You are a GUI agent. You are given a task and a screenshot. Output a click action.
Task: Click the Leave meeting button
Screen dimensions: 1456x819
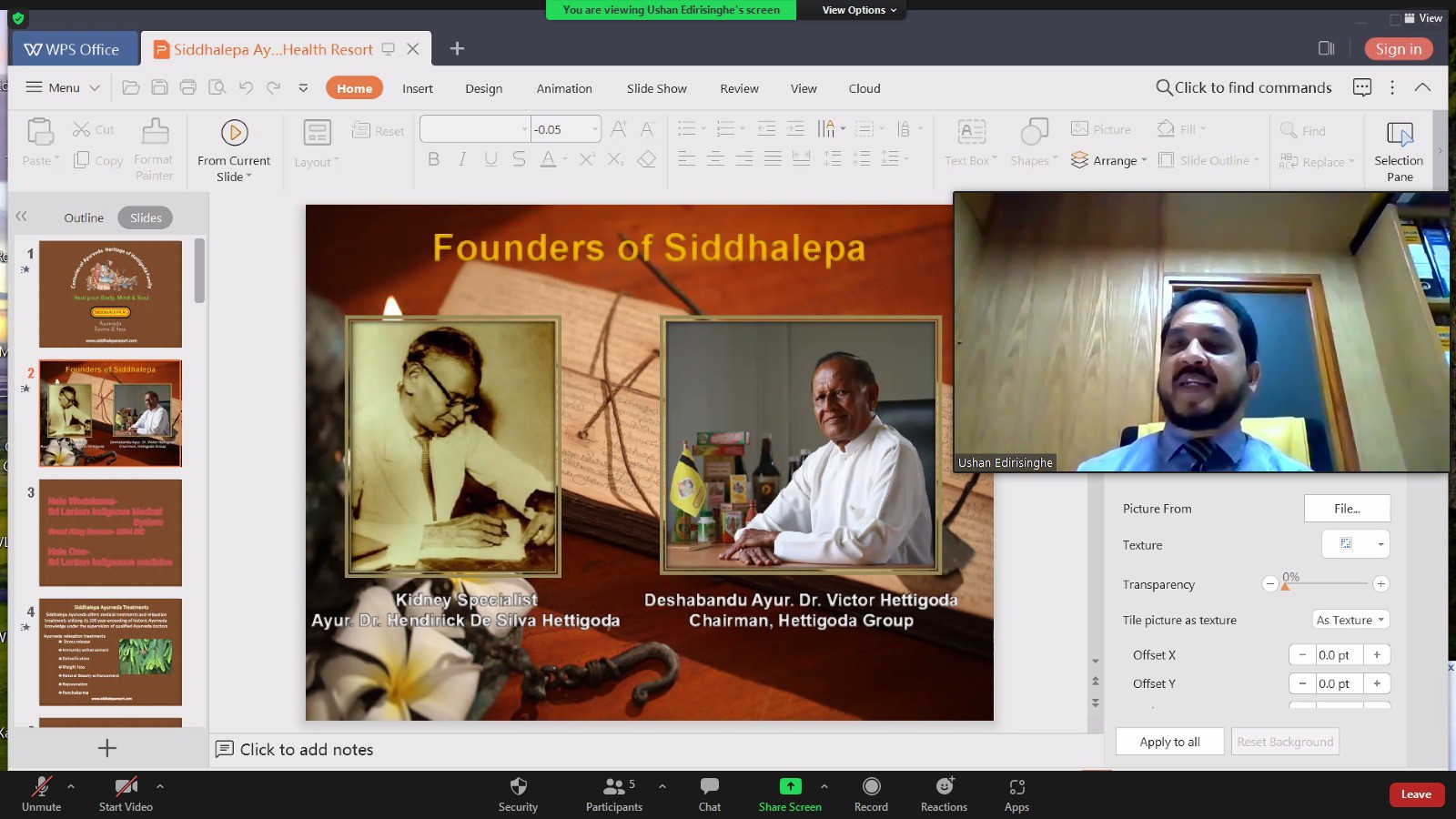[x=1416, y=794]
